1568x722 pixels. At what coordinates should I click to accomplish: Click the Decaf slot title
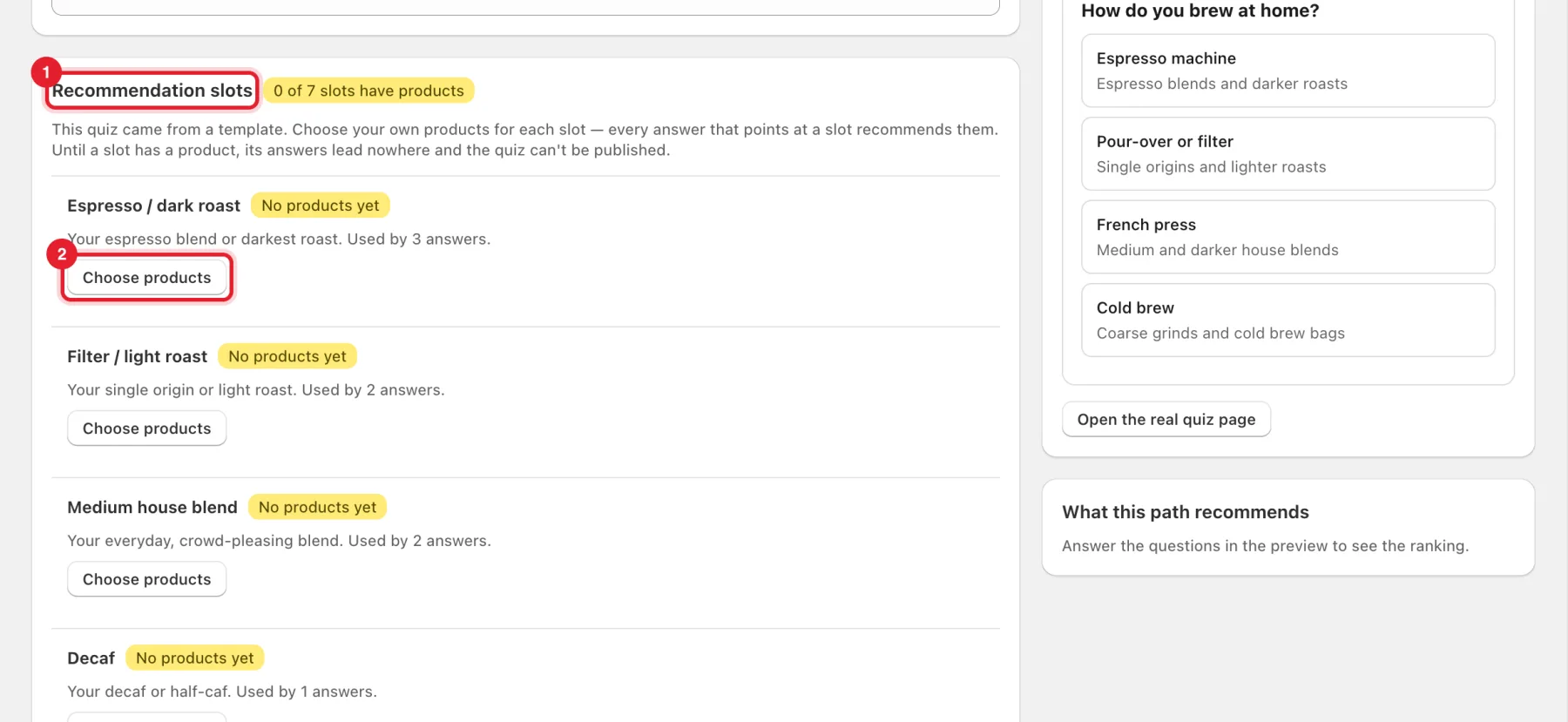tap(91, 658)
